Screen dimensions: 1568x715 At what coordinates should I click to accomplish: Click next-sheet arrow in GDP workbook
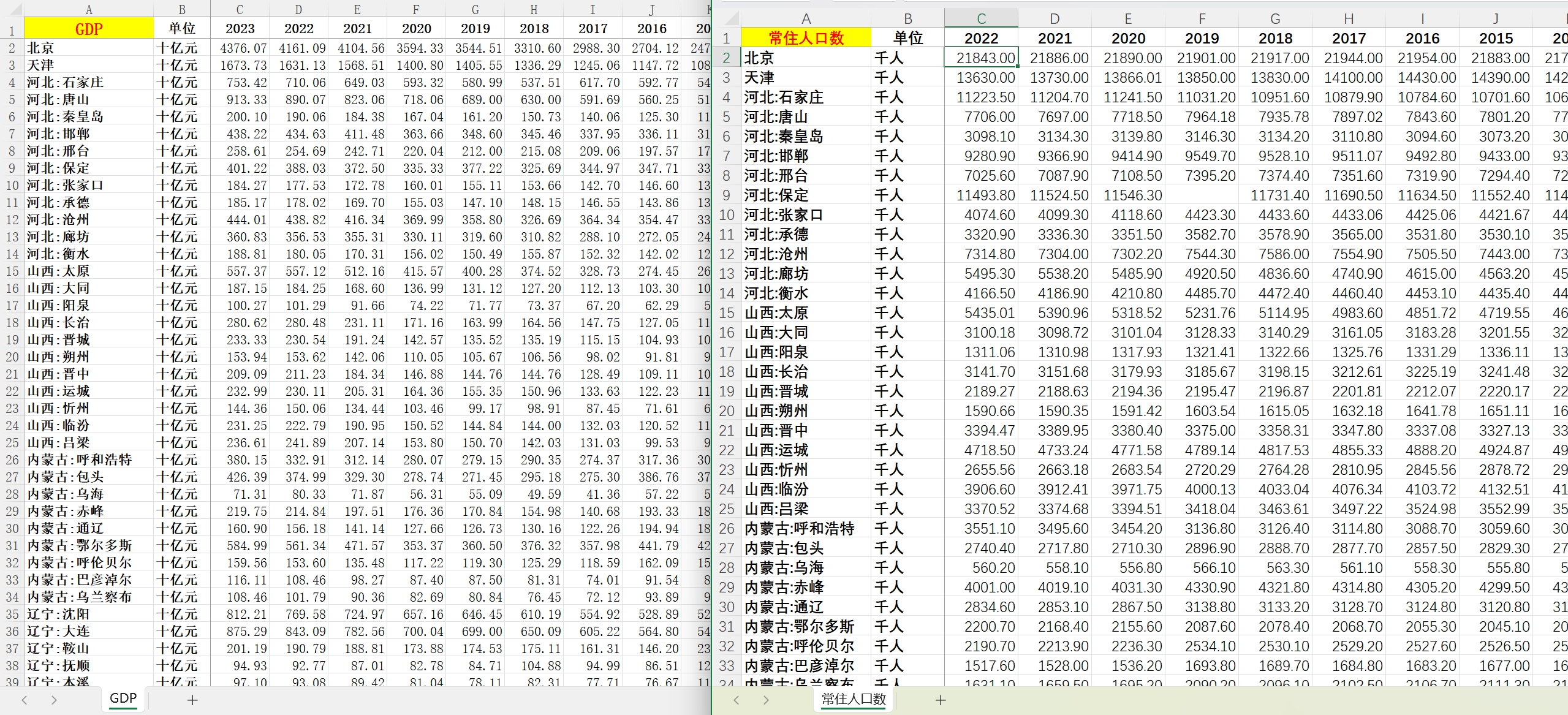click(54, 700)
